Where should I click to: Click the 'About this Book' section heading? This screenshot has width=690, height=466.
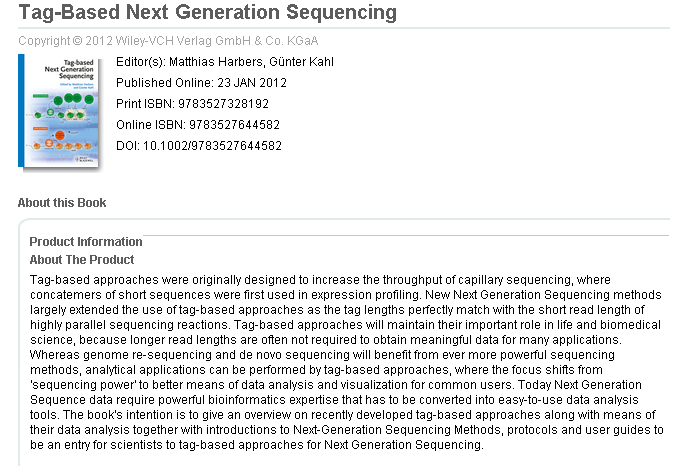62,203
